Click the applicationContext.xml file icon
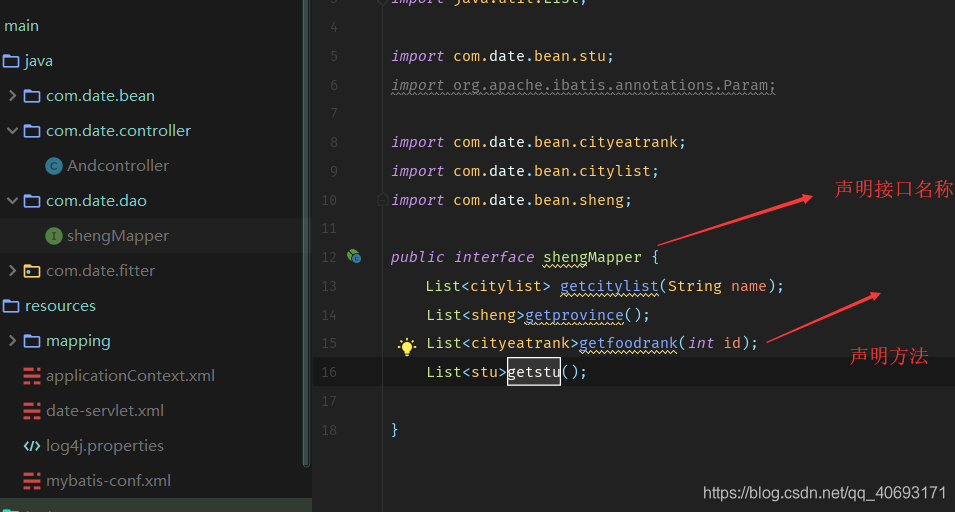The height and width of the screenshot is (512, 955). click(32, 376)
